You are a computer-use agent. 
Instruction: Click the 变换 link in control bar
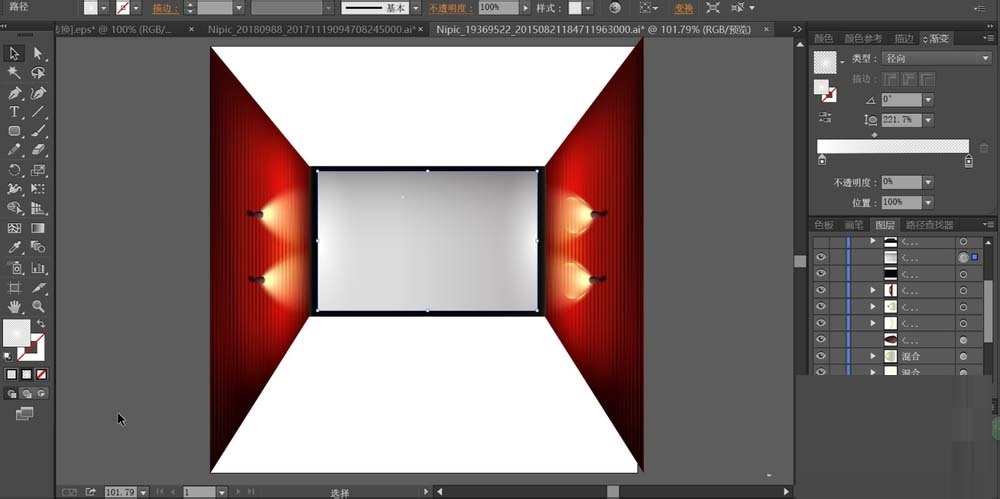click(x=684, y=8)
